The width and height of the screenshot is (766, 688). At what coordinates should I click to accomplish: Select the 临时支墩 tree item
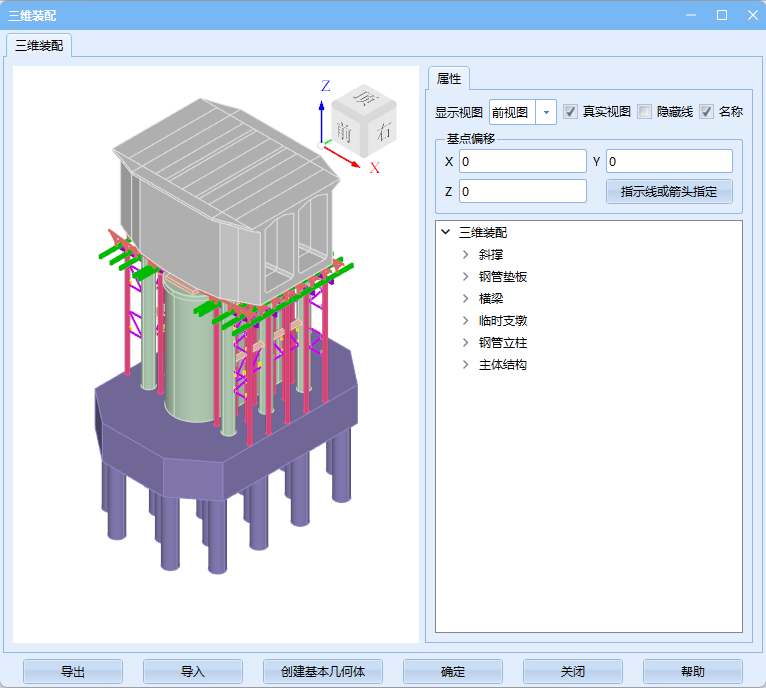503,321
